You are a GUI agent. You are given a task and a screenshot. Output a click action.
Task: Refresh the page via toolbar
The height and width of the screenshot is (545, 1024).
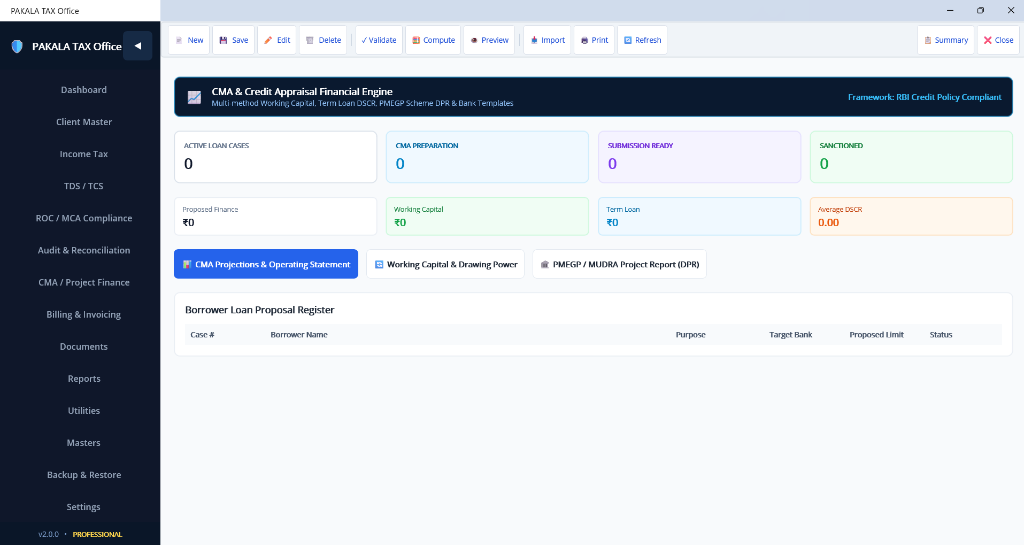point(643,40)
